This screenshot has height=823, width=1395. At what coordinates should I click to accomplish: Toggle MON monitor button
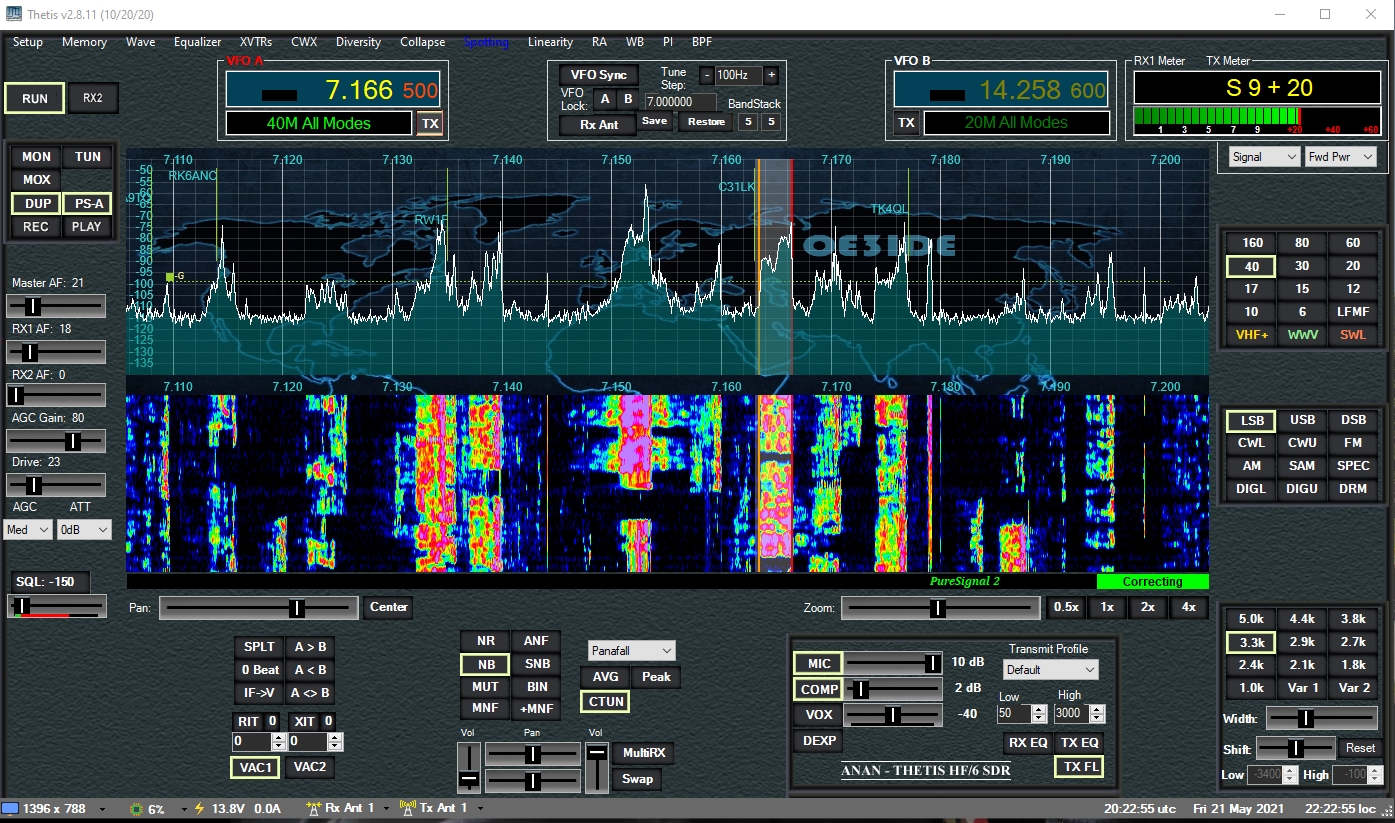[x=37, y=157]
